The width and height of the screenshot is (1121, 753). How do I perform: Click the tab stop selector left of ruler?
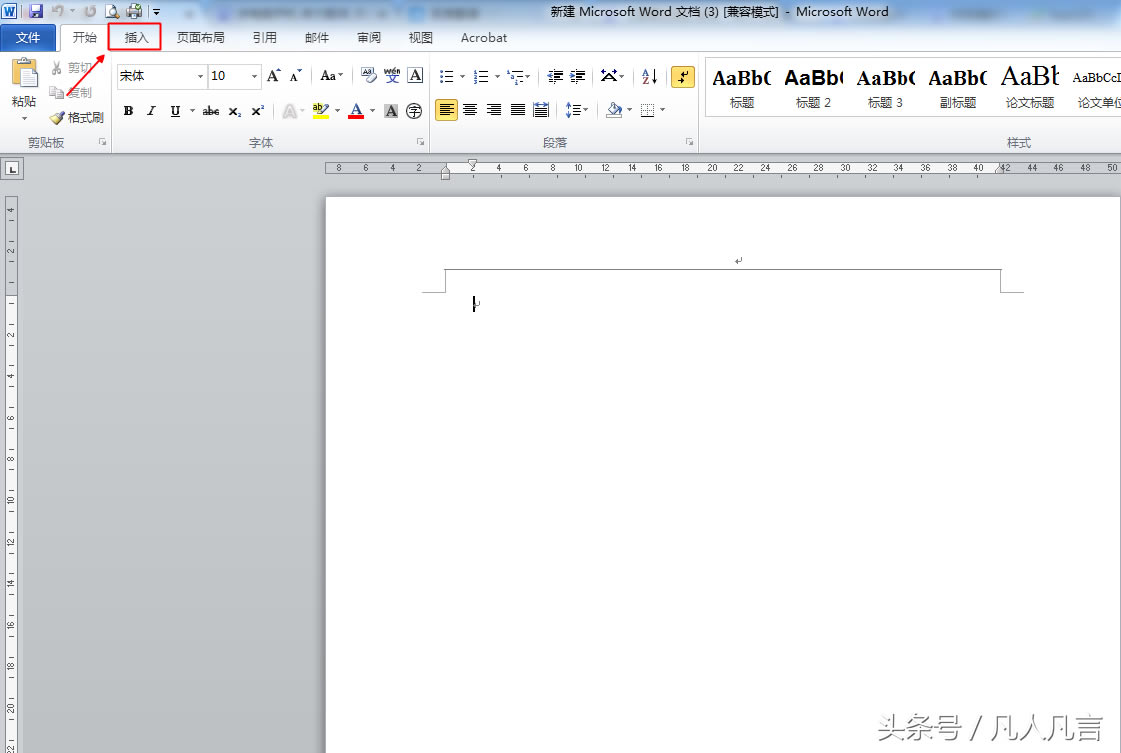click(x=12, y=168)
